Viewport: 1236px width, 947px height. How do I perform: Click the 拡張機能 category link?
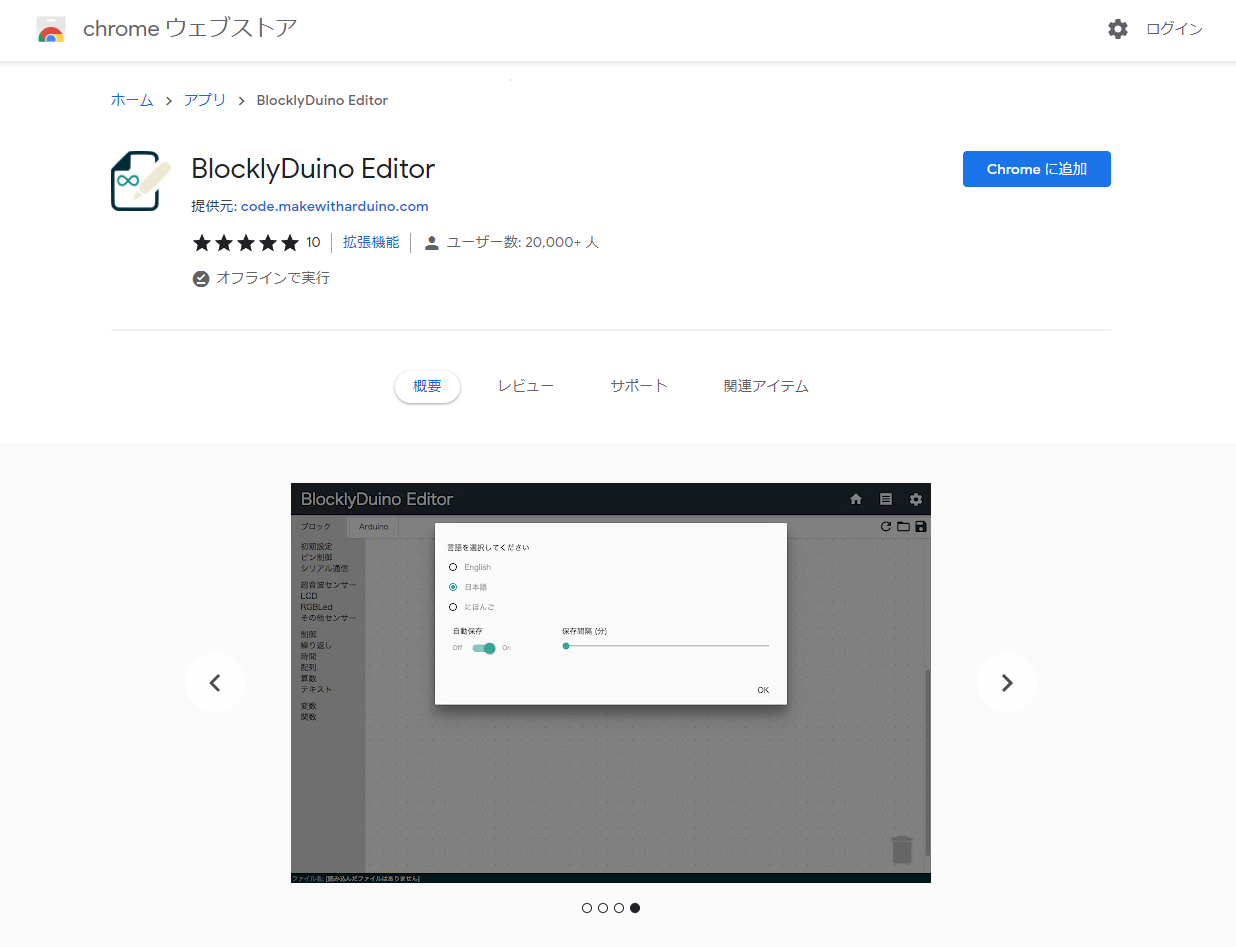pyautogui.click(x=371, y=242)
